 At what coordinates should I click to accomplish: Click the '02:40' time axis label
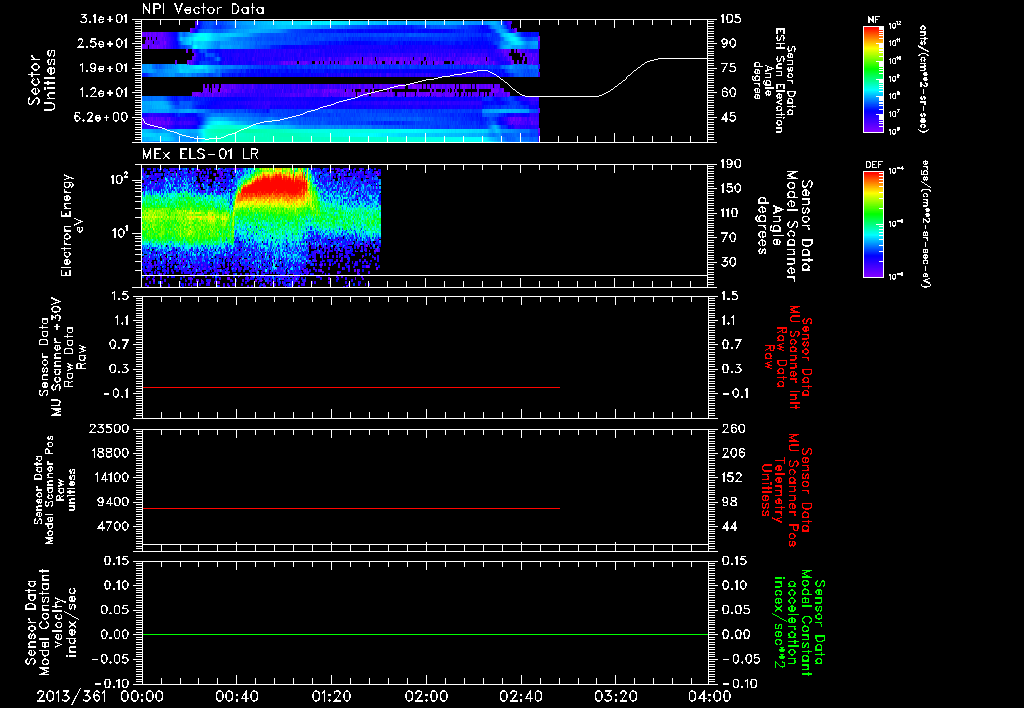click(520, 696)
